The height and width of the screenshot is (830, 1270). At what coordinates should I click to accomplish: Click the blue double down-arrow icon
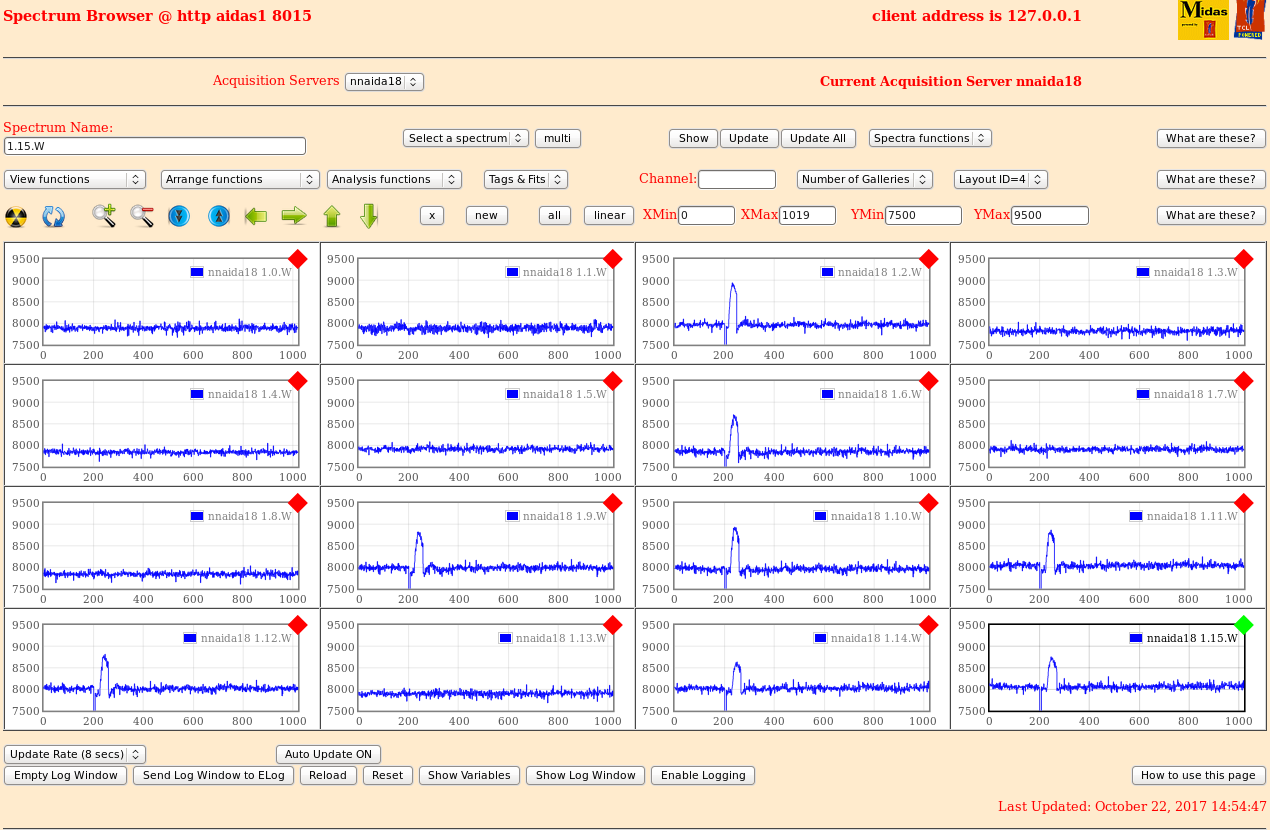tap(179, 216)
